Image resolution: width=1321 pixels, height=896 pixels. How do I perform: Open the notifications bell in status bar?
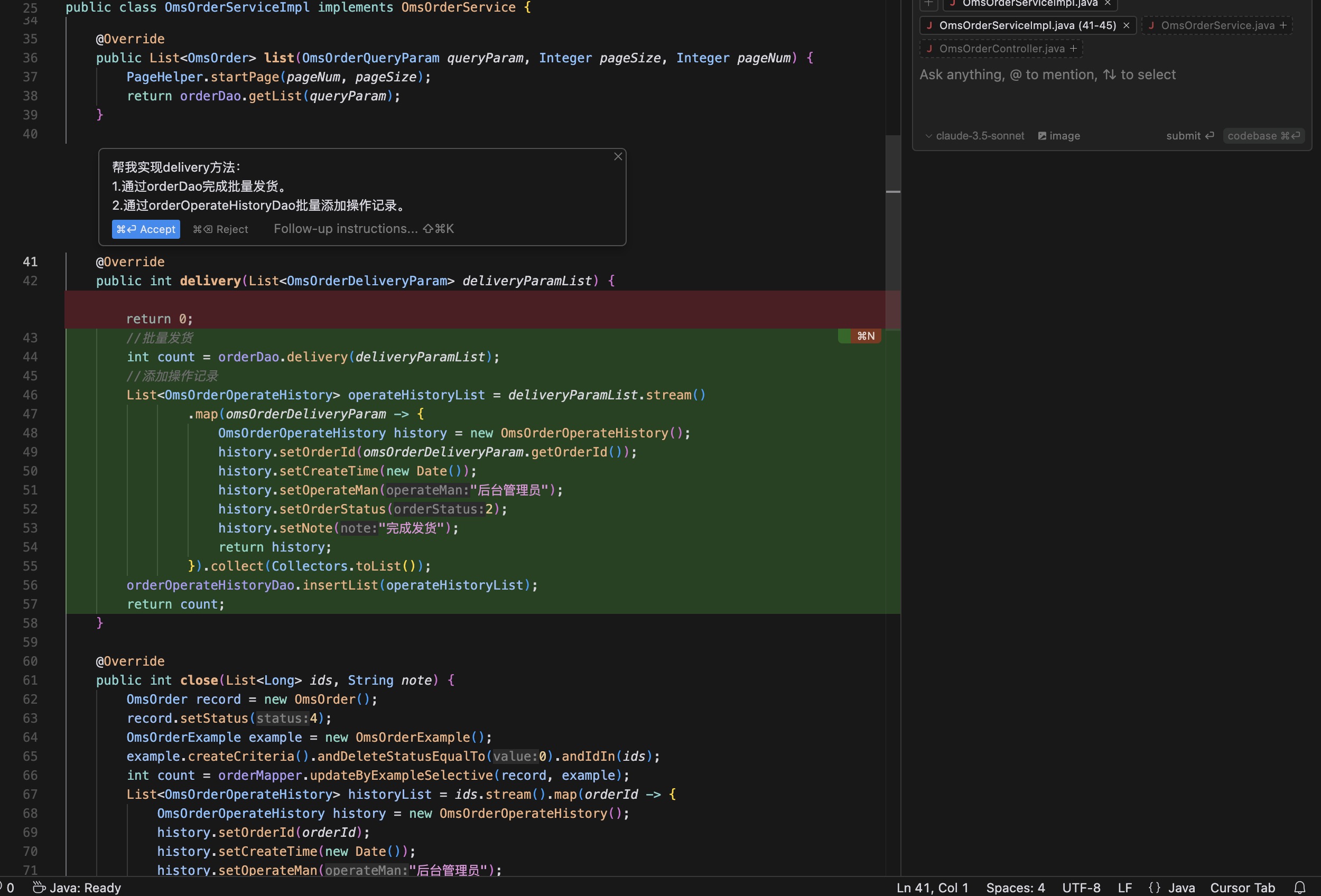[x=1299, y=888]
